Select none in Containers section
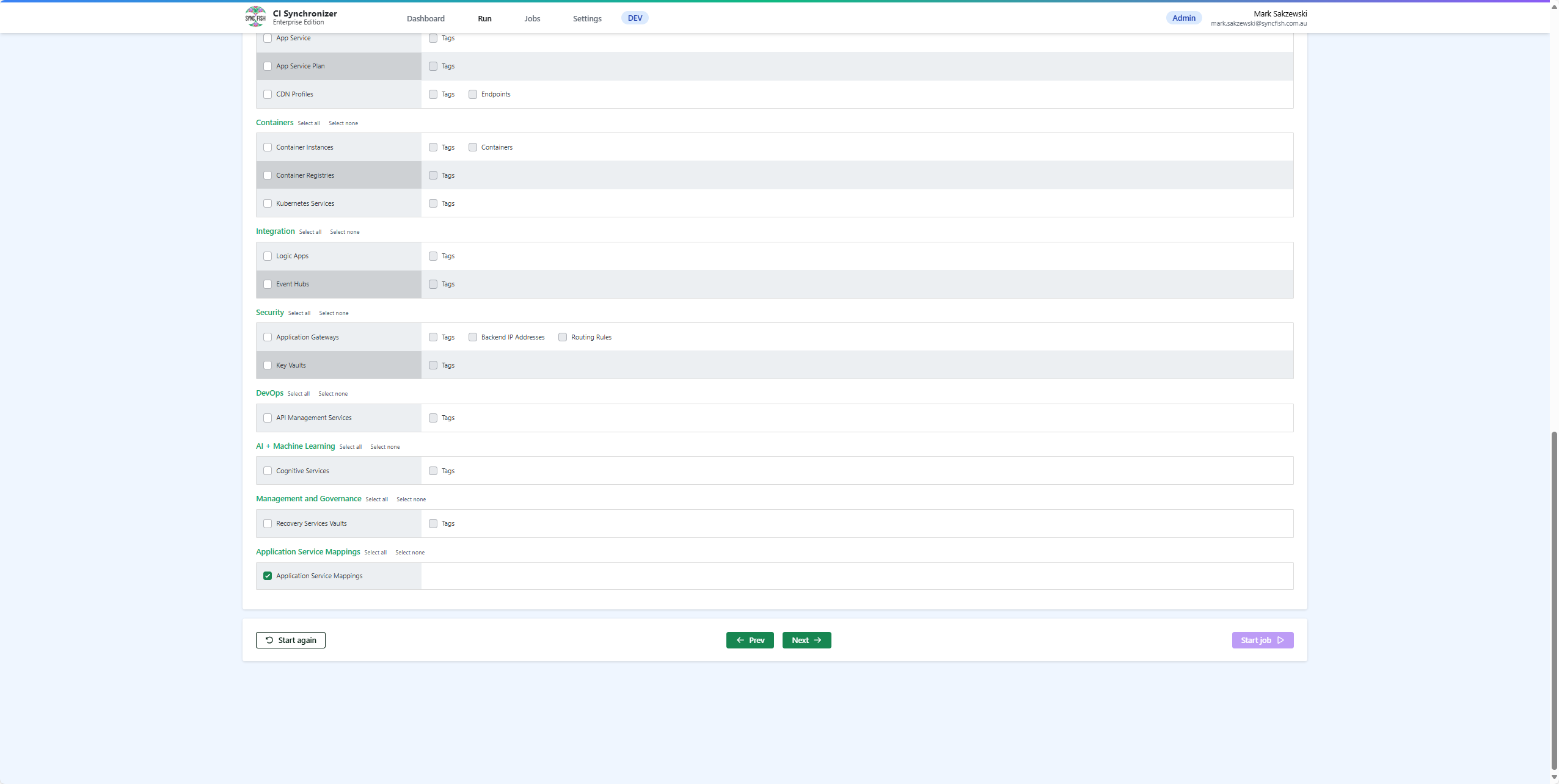Viewport: 1559px width, 784px height. tap(343, 123)
